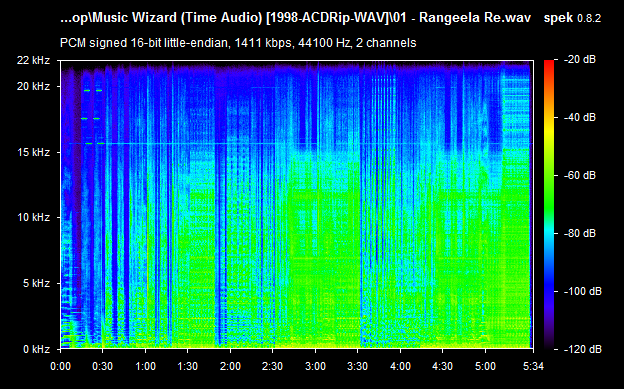
Task: Click the 1:00 time axis label
Action: click(145, 366)
